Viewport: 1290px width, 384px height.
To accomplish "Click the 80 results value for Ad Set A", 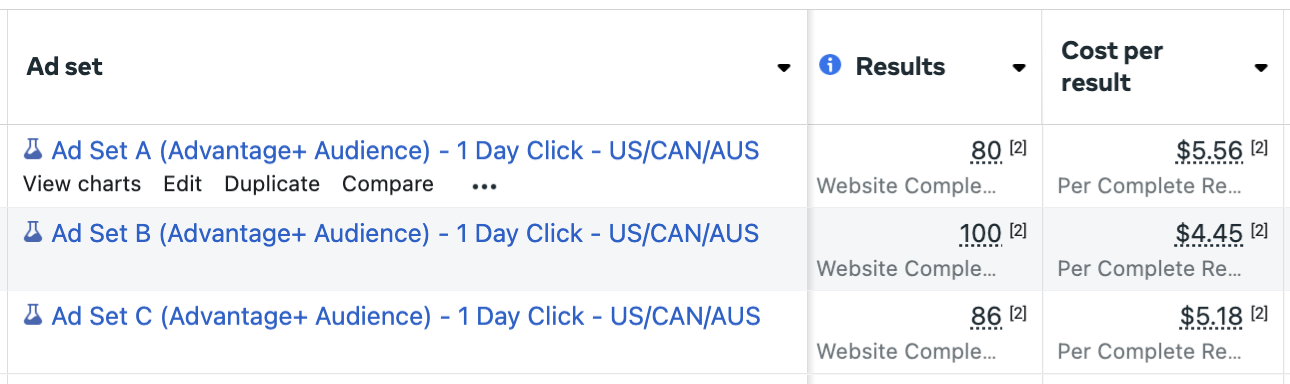I will tap(986, 152).
